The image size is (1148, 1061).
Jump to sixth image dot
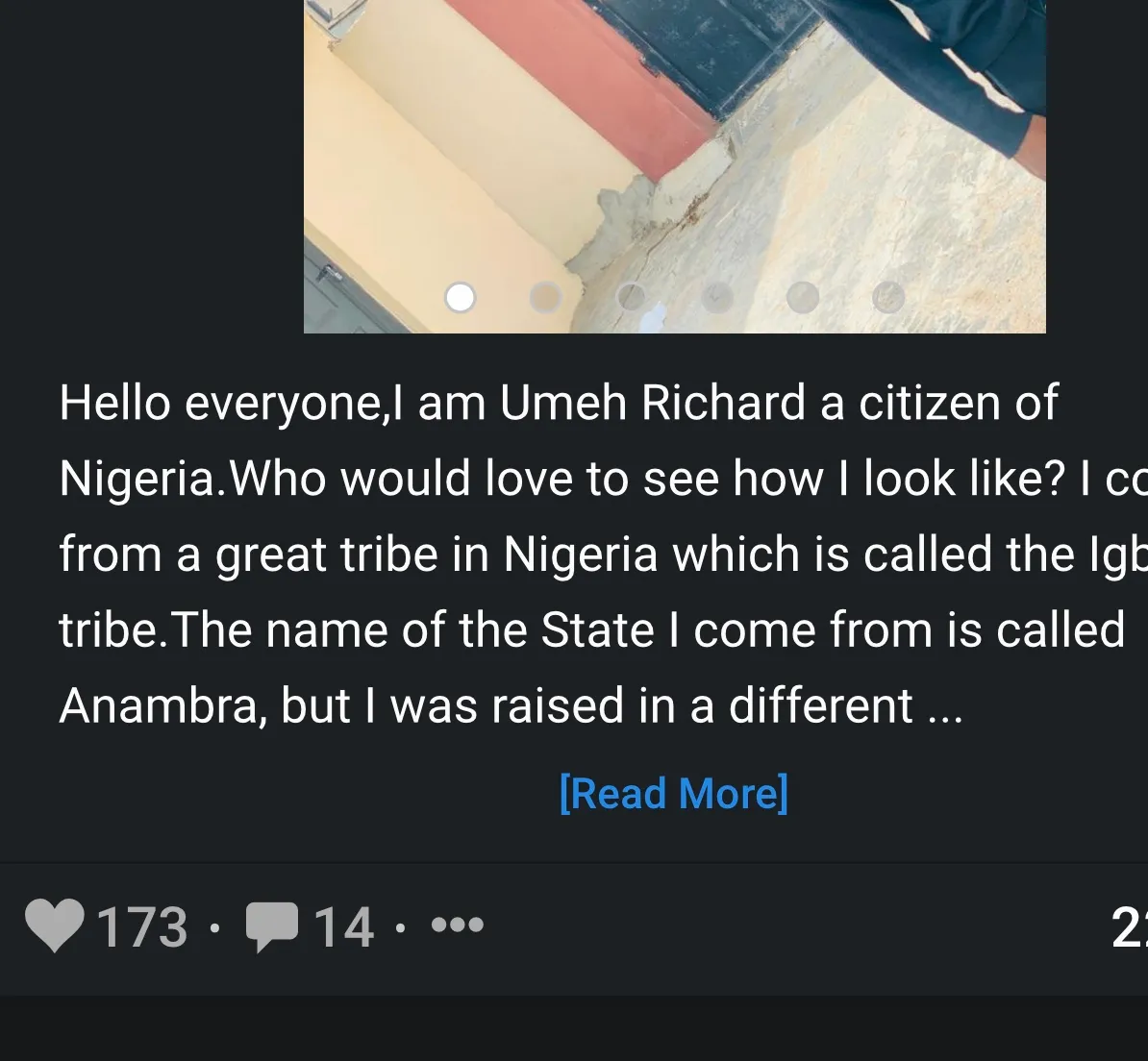(x=888, y=297)
